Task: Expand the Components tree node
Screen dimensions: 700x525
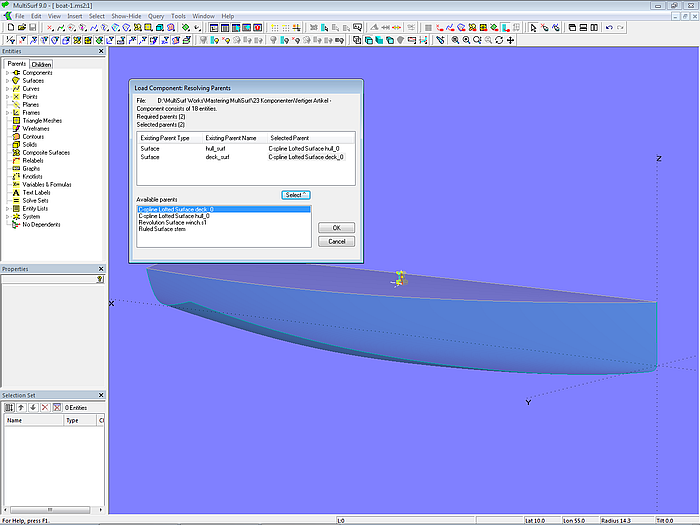Action: pyautogui.click(x=7, y=73)
